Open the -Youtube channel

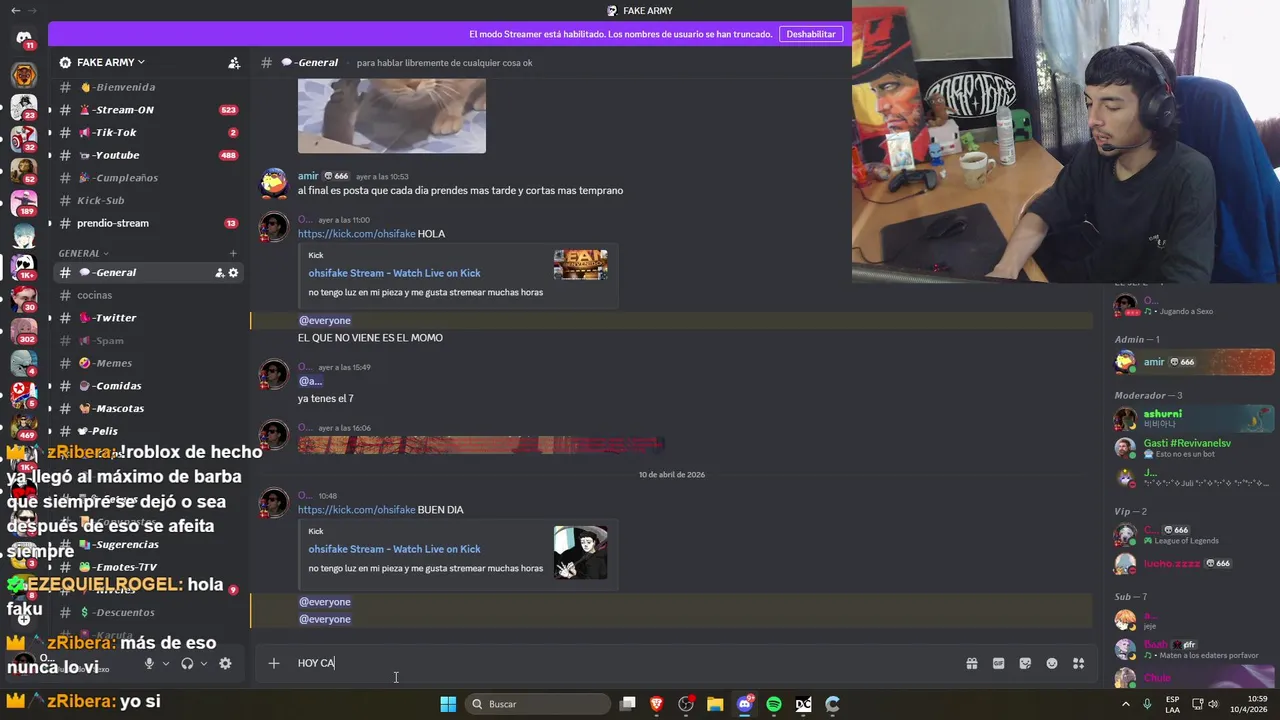coord(148,155)
